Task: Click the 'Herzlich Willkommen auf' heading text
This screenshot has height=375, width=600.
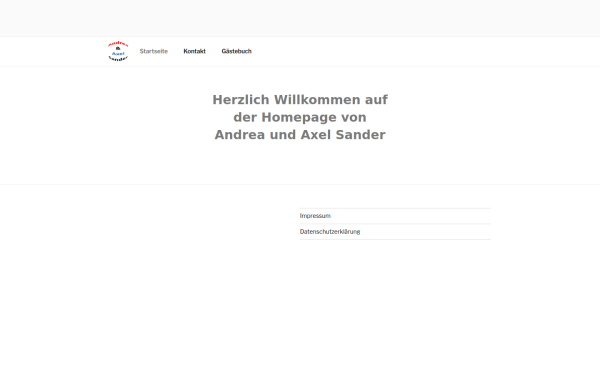Action: click(300, 100)
